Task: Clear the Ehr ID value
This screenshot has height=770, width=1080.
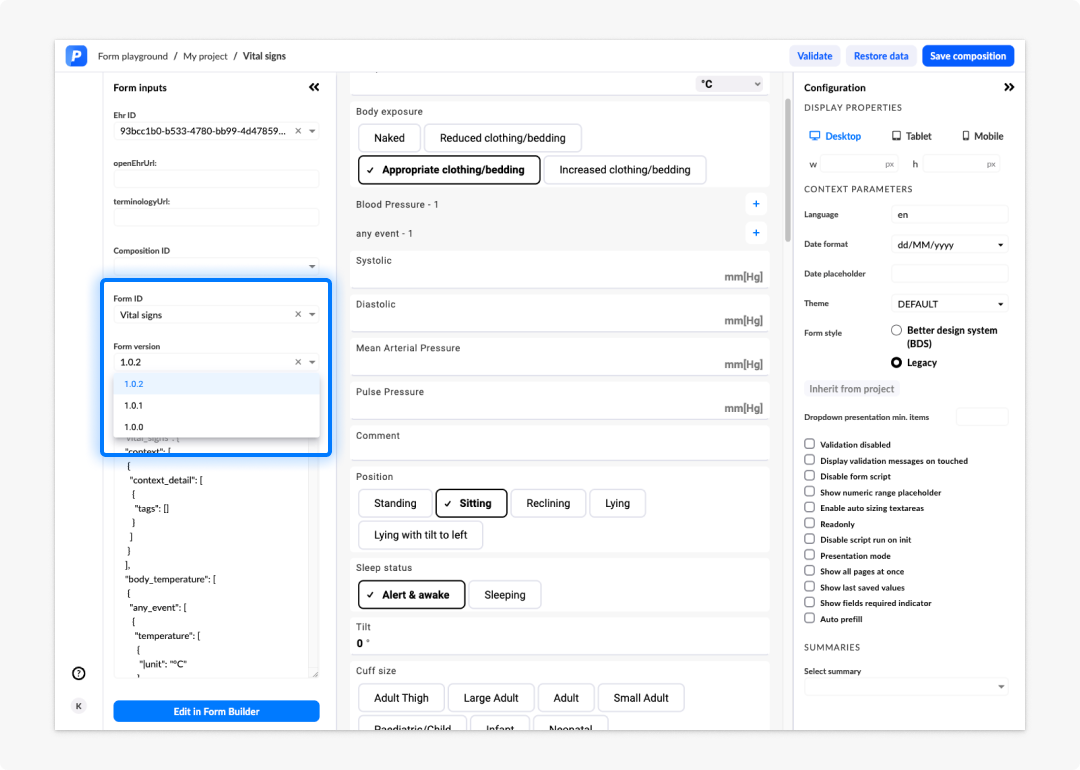Action: click(x=298, y=131)
